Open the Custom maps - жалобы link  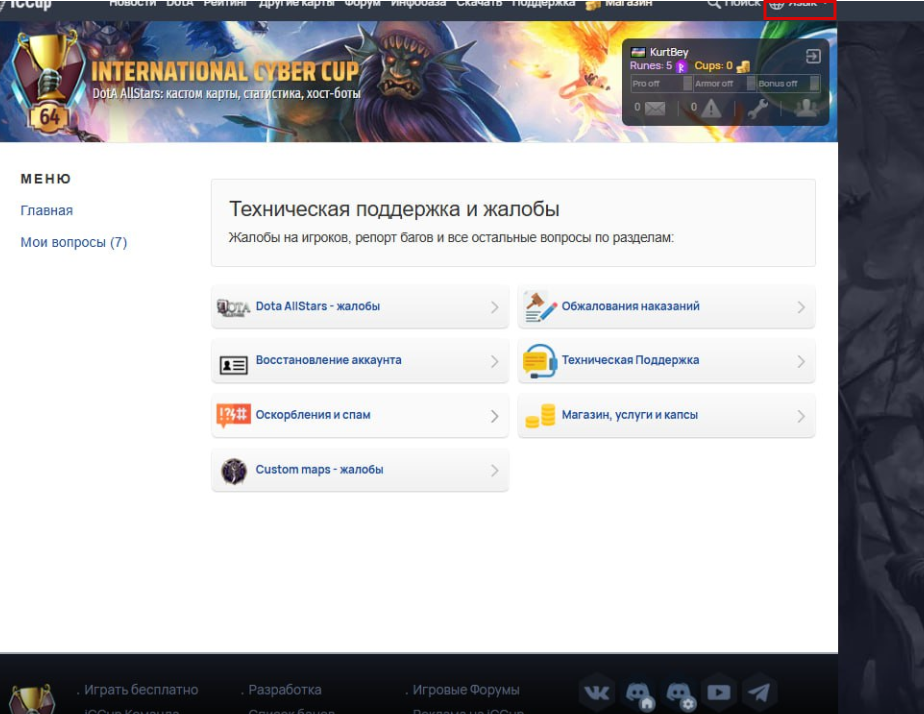tap(319, 470)
